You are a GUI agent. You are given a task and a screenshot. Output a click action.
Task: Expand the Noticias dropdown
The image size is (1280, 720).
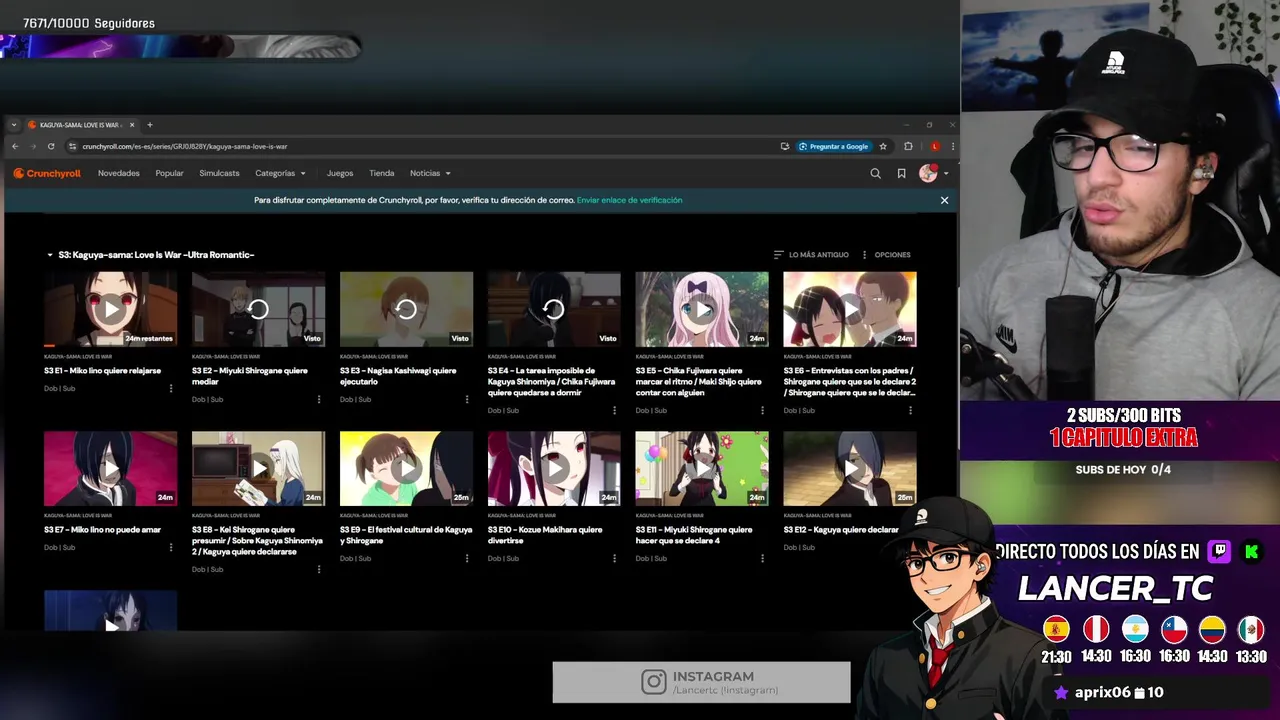430,173
